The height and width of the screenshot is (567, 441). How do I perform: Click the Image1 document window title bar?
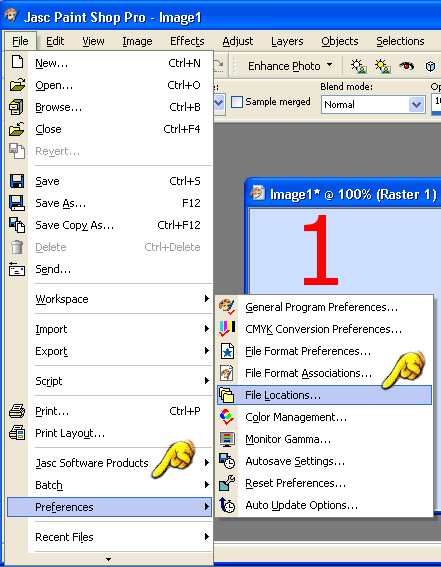click(344, 194)
